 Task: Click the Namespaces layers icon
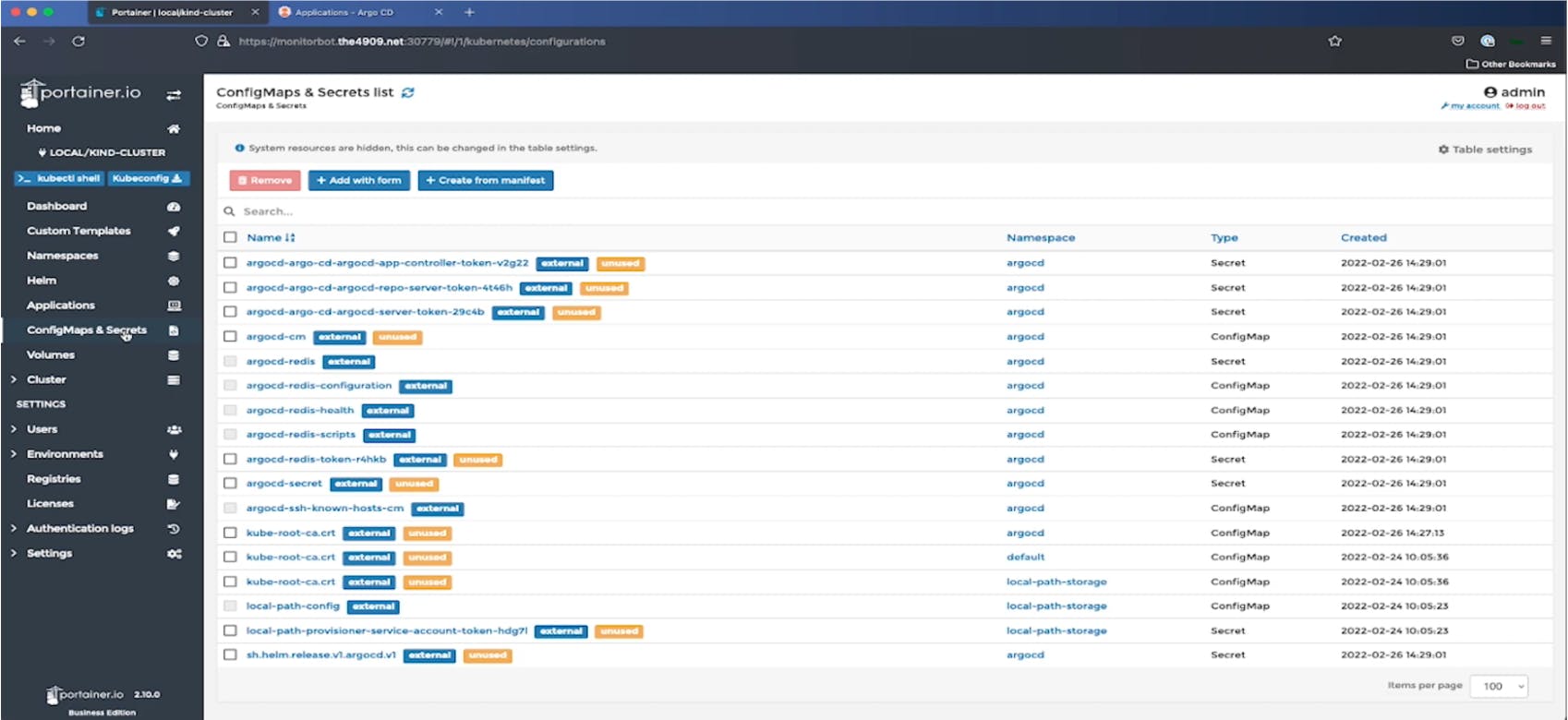(x=174, y=257)
